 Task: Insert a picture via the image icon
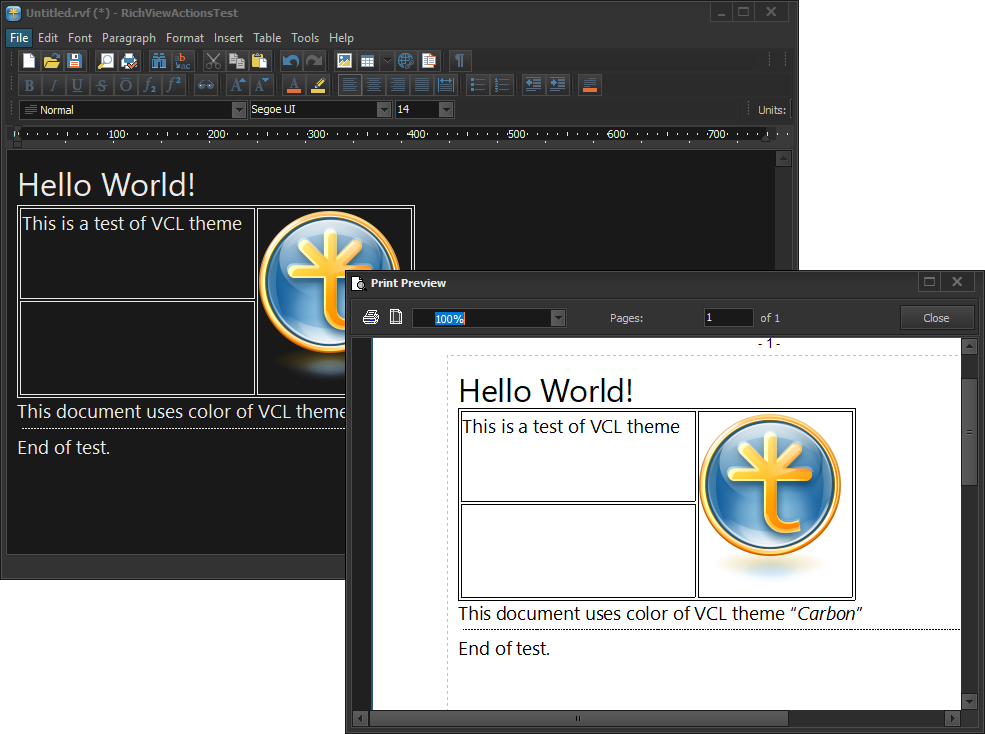point(344,61)
